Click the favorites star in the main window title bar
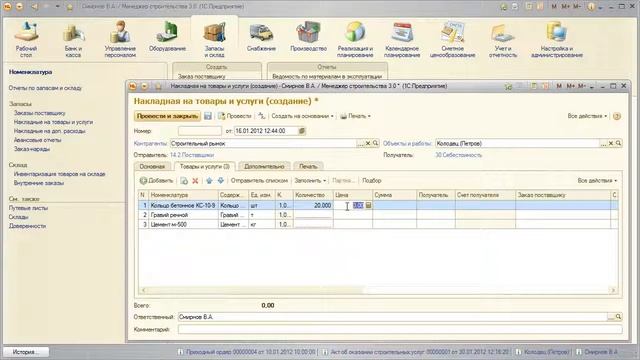Viewport: 640px width, 360px height. (x=70, y=7)
